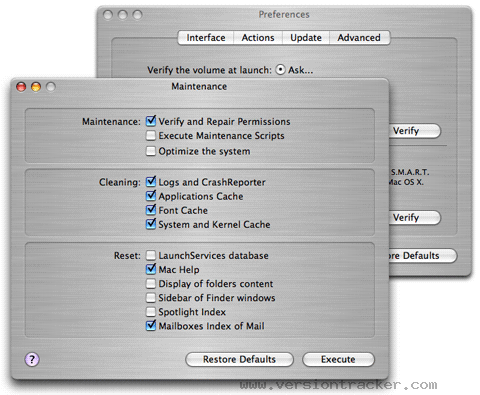The image size is (480, 395).
Task: Check Spotlight Index reset option
Action: [x=151, y=312]
